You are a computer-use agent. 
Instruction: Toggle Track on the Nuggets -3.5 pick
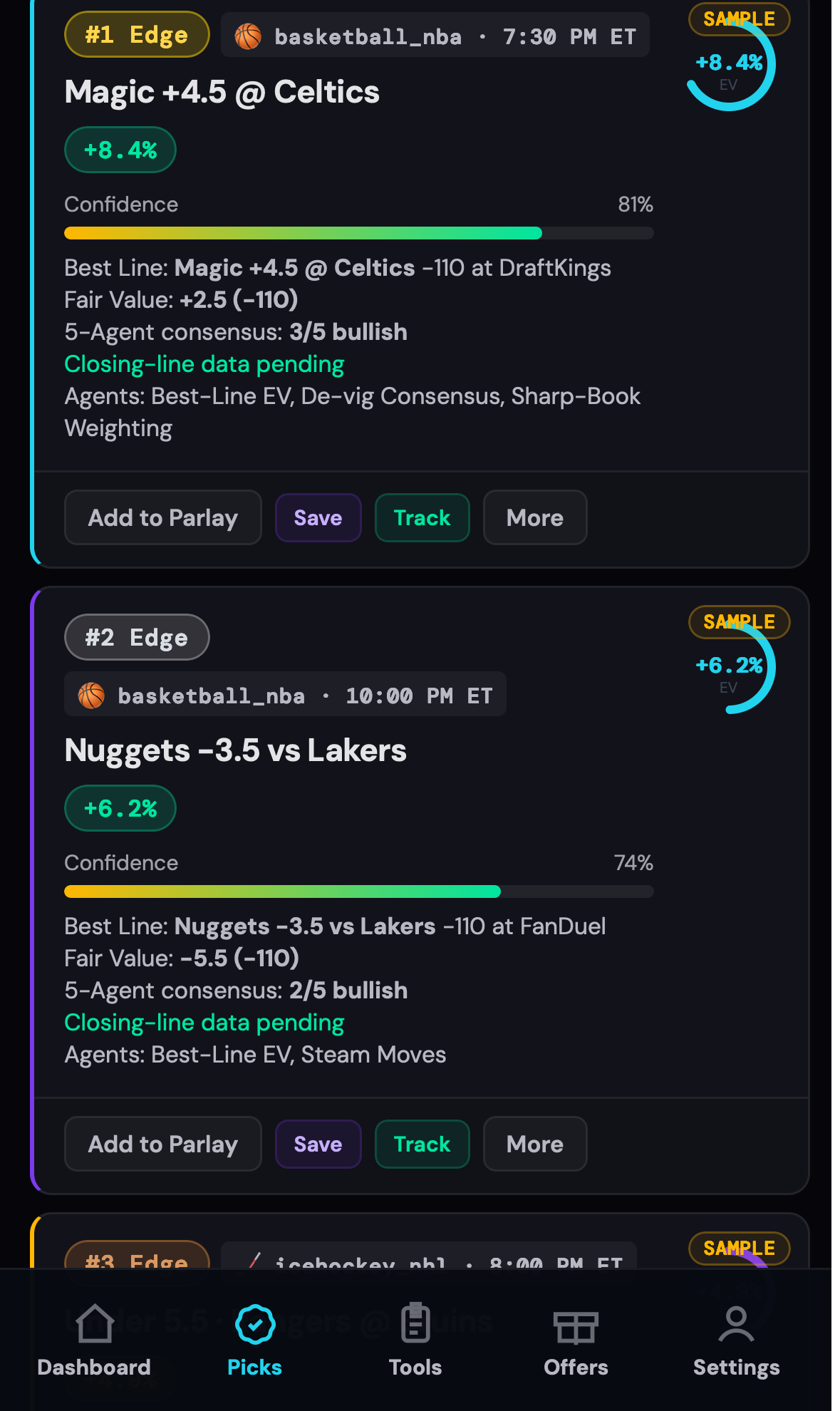422,1144
